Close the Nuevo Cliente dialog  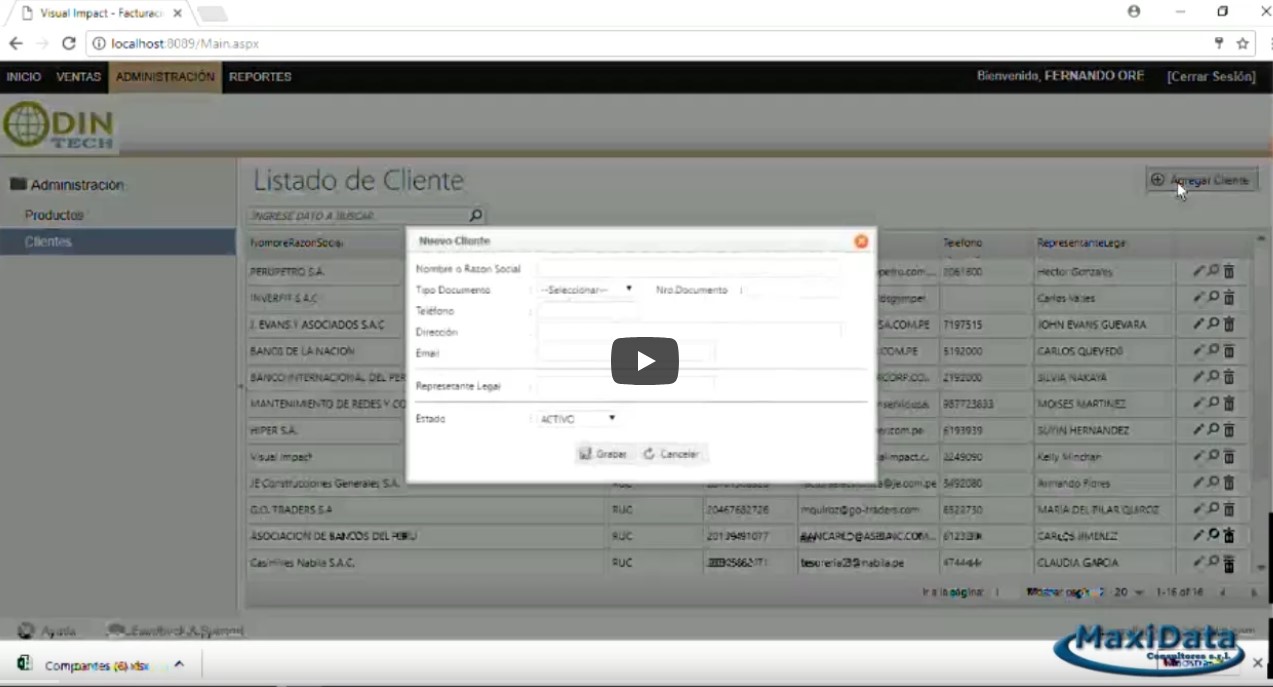[x=861, y=241]
